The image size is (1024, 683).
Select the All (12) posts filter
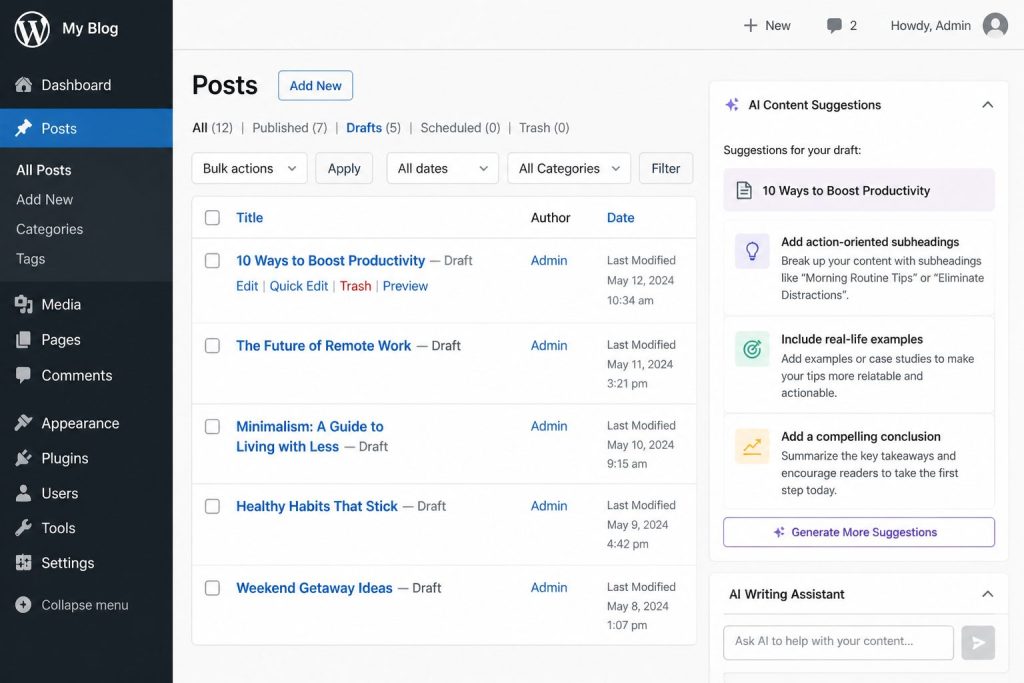click(x=212, y=127)
